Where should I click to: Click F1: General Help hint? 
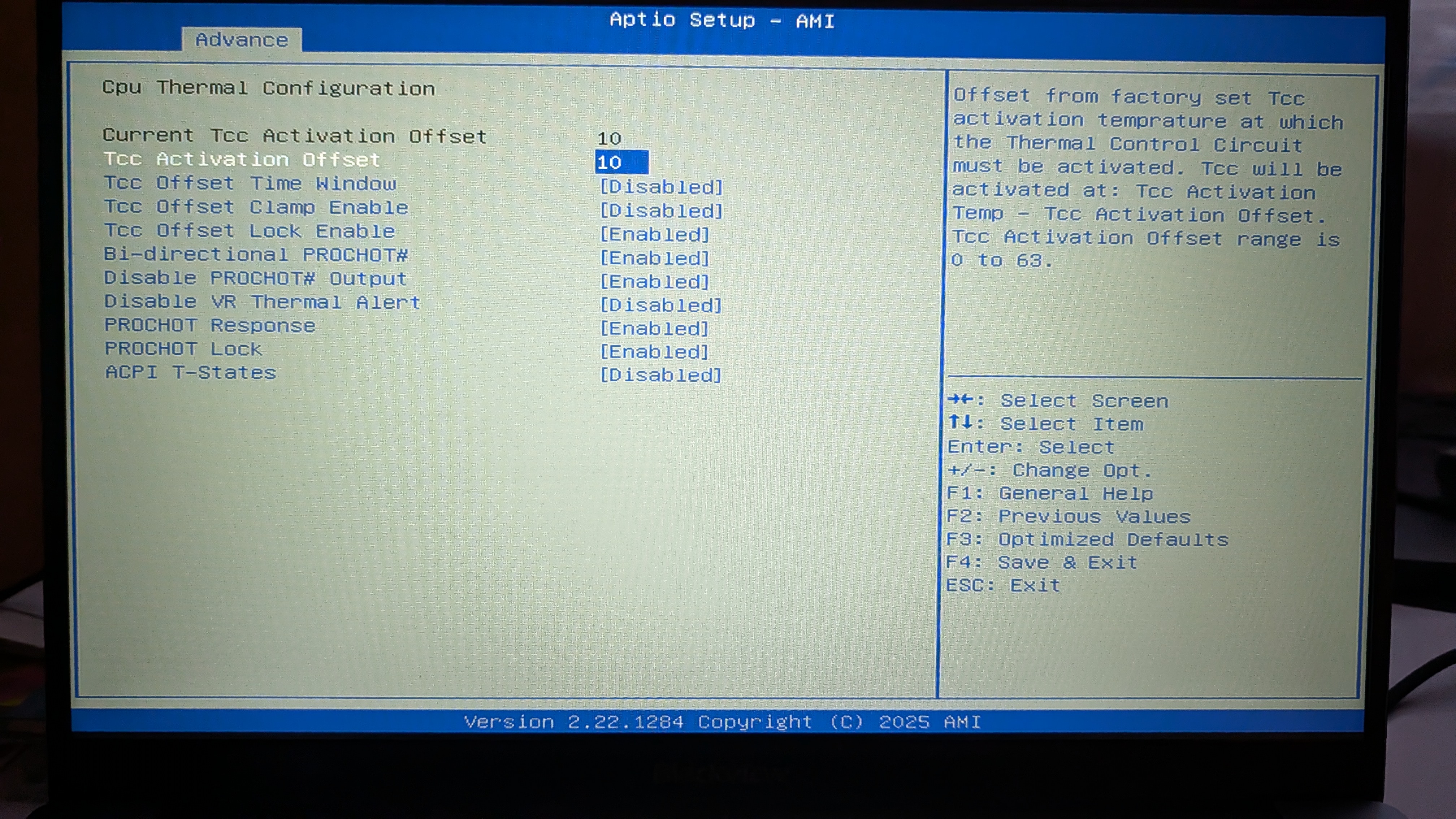click(1050, 493)
